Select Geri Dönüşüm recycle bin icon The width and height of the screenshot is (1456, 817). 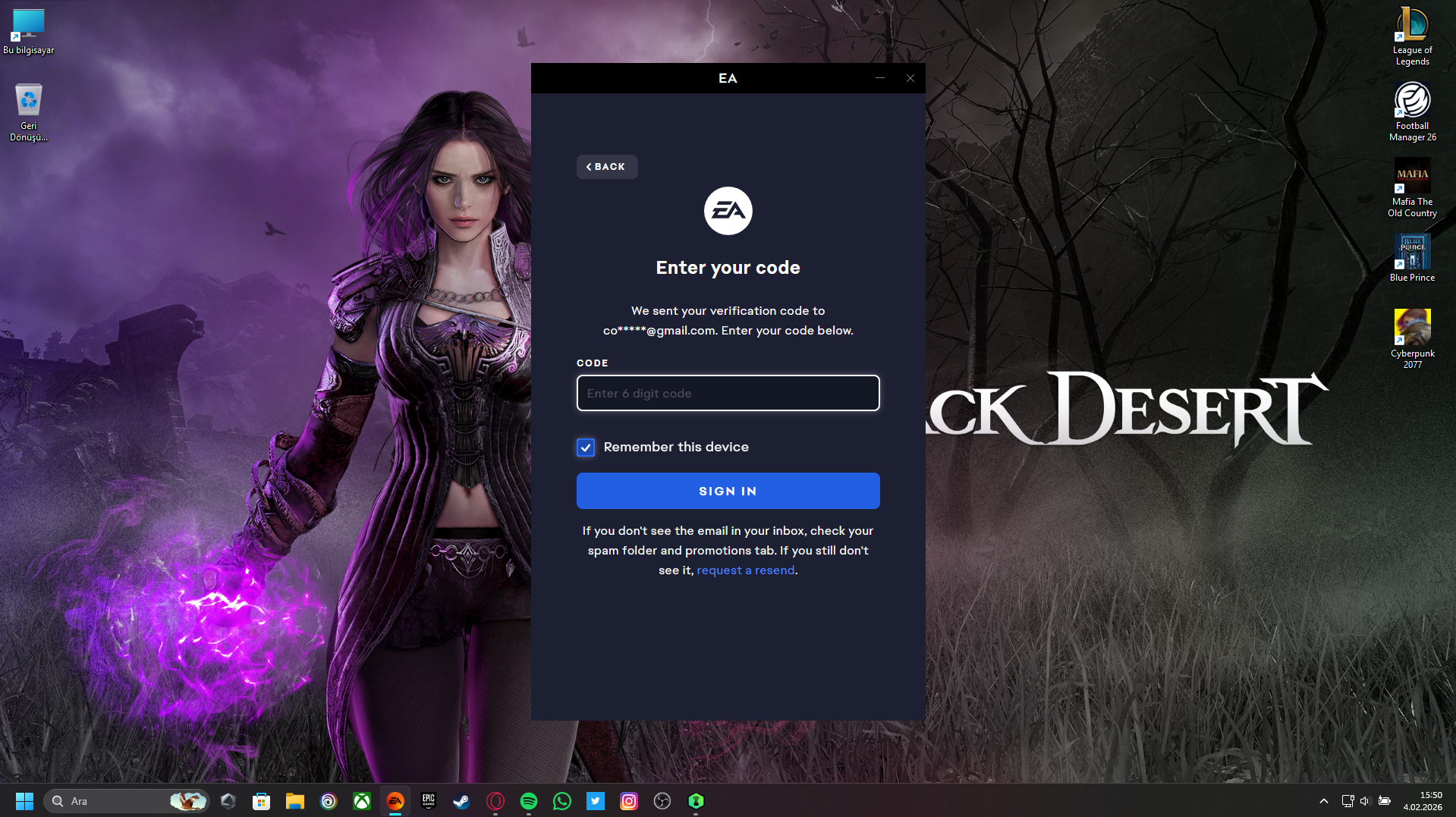point(29,112)
